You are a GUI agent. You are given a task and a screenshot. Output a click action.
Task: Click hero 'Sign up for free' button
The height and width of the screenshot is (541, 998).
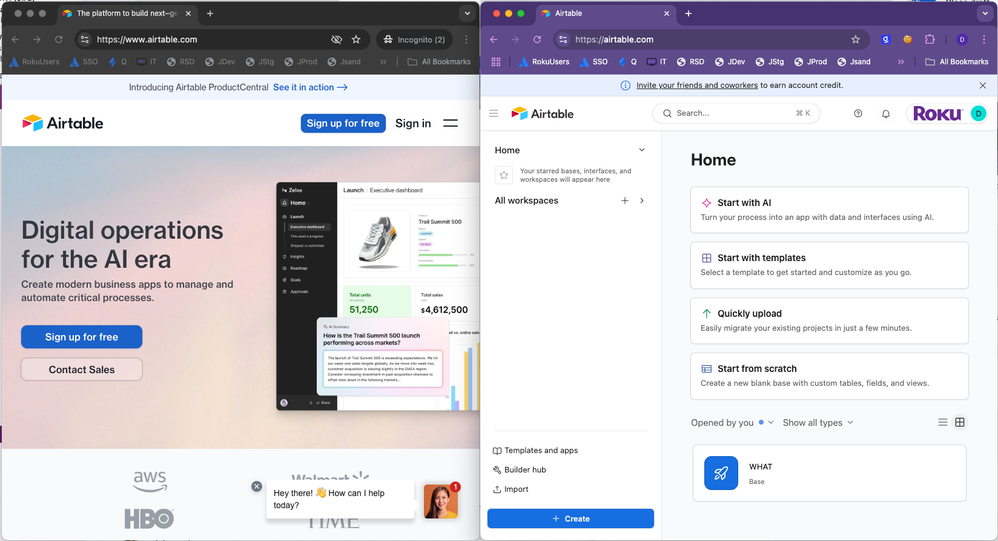[81, 337]
